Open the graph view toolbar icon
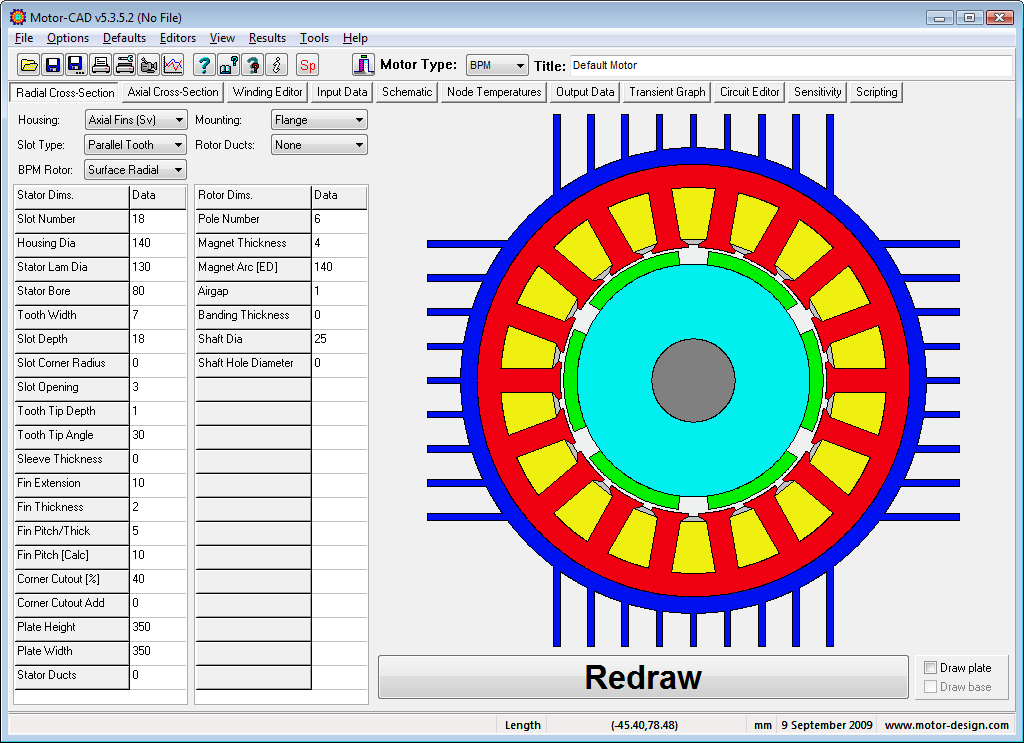This screenshot has height=743, width=1024. click(x=172, y=64)
